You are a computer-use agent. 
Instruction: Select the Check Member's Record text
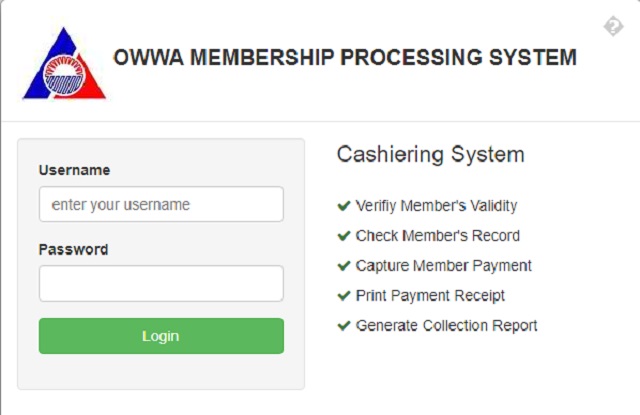point(438,236)
